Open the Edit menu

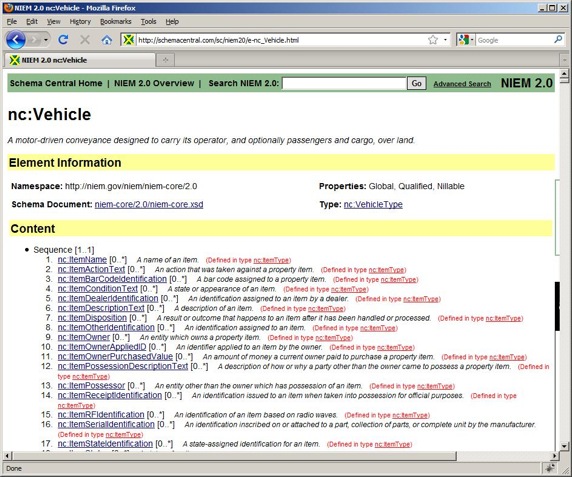(32, 22)
